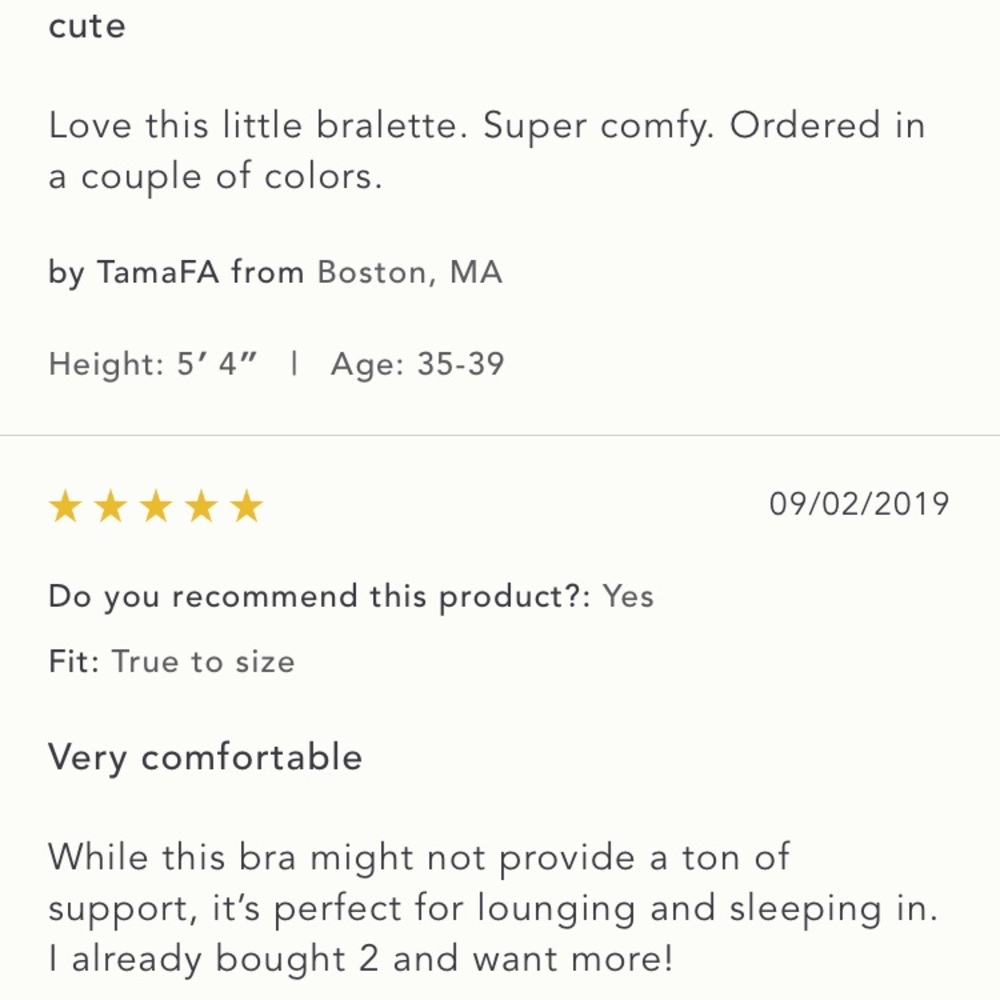The width and height of the screenshot is (1000, 1000).
Task: Click the Height: 5' 4" detail
Action: point(152,364)
